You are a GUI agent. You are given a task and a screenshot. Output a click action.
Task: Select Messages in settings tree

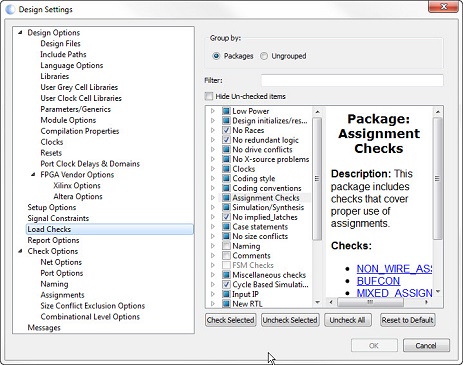44,328
